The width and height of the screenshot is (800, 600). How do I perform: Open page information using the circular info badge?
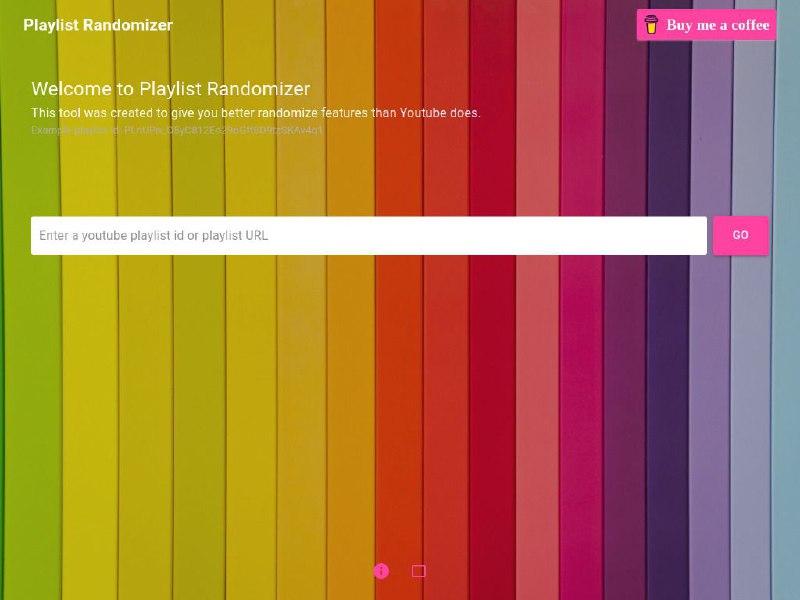point(381,570)
